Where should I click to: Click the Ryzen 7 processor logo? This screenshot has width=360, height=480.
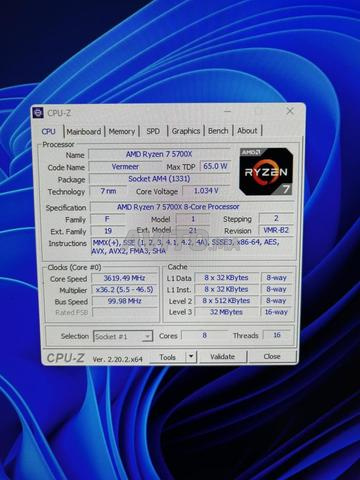tap(266, 171)
